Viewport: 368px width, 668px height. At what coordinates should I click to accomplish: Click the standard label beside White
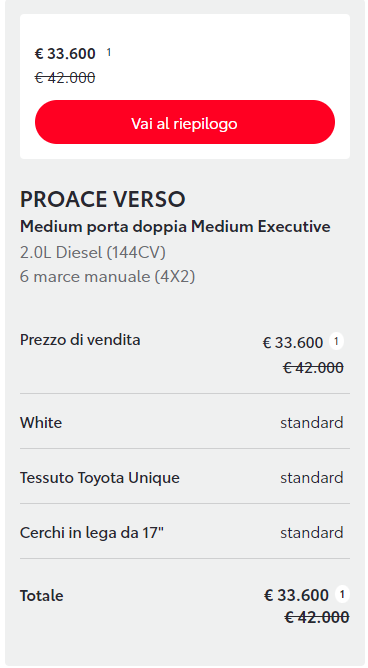312,423
